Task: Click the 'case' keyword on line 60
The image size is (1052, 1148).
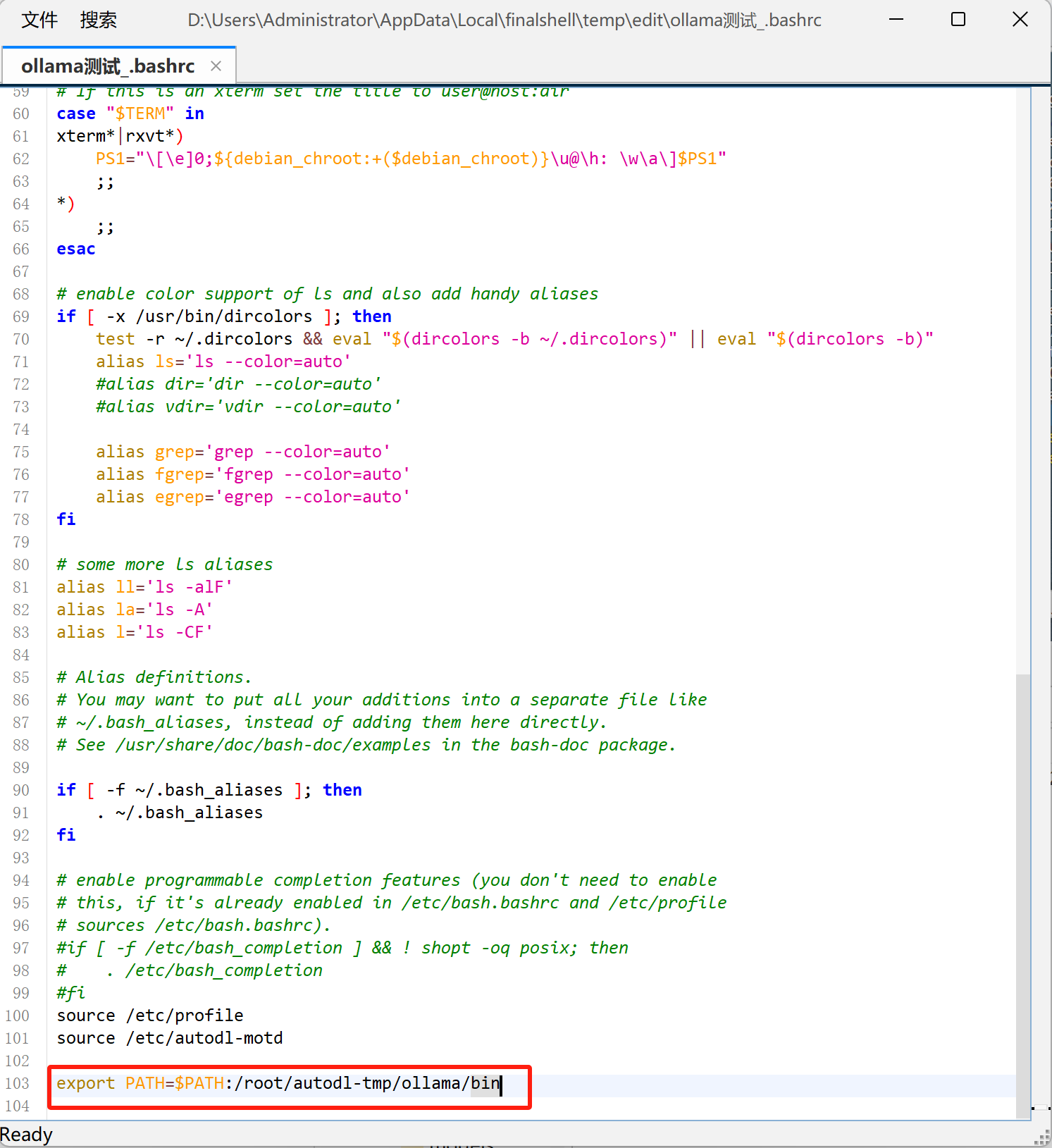Action: [x=76, y=113]
